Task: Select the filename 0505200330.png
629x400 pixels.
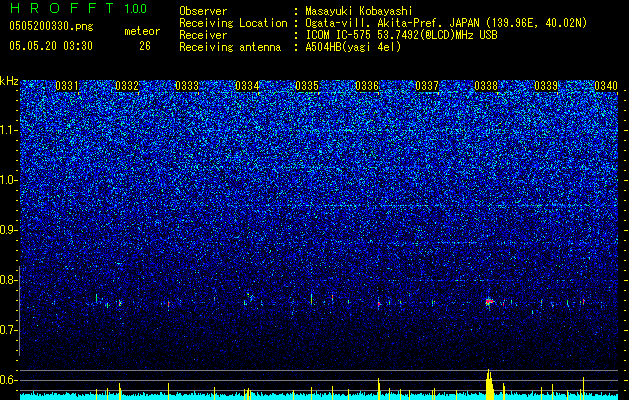Action: [51, 26]
